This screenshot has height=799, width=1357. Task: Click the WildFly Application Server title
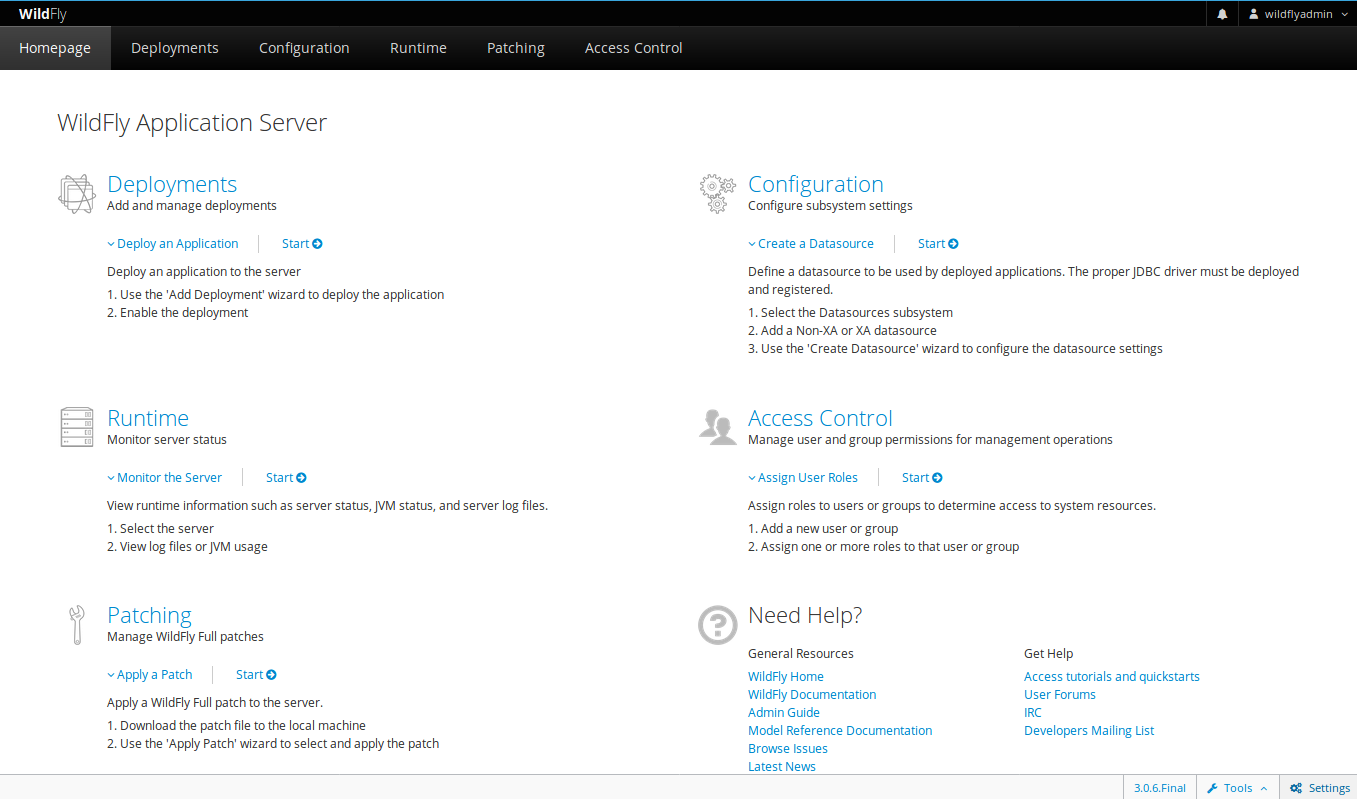coord(192,123)
